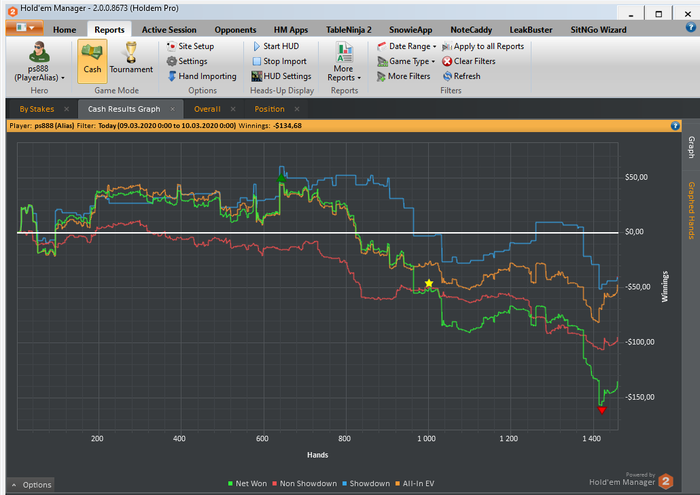Image resolution: width=700 pixels, height=495 pixels.
Task: Open Settings gear option
Action: tap(187, 61)
